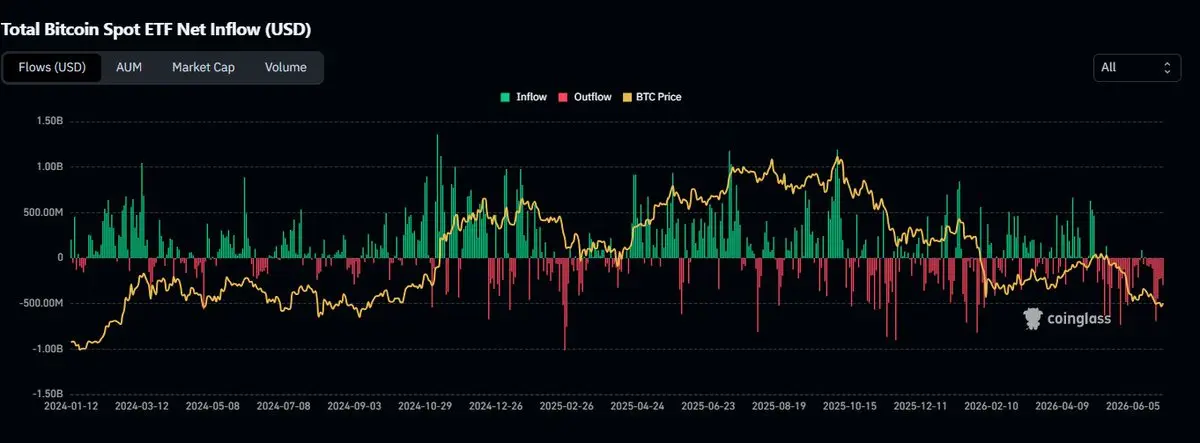Click the 2025-06-23 date label
The image size is (1200, 443).
pyautogui.click(x=710, y=408)
